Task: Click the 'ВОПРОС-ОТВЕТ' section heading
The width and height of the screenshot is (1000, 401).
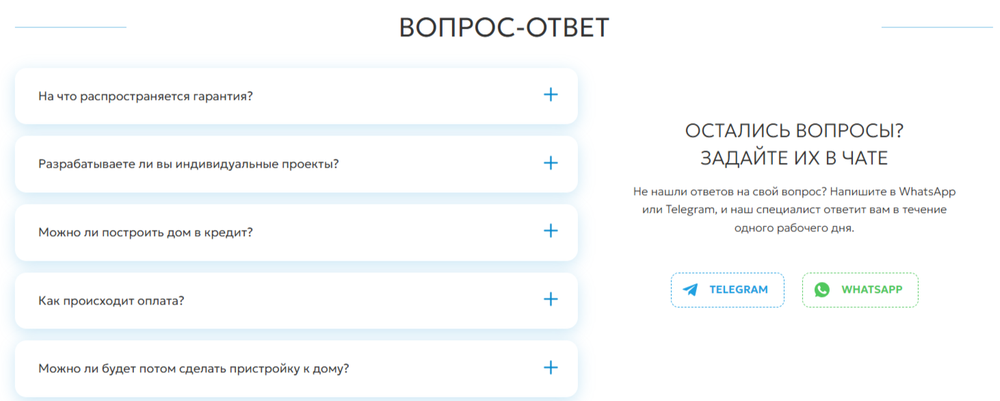Action: pyautogui.click(x=504, y=29)
